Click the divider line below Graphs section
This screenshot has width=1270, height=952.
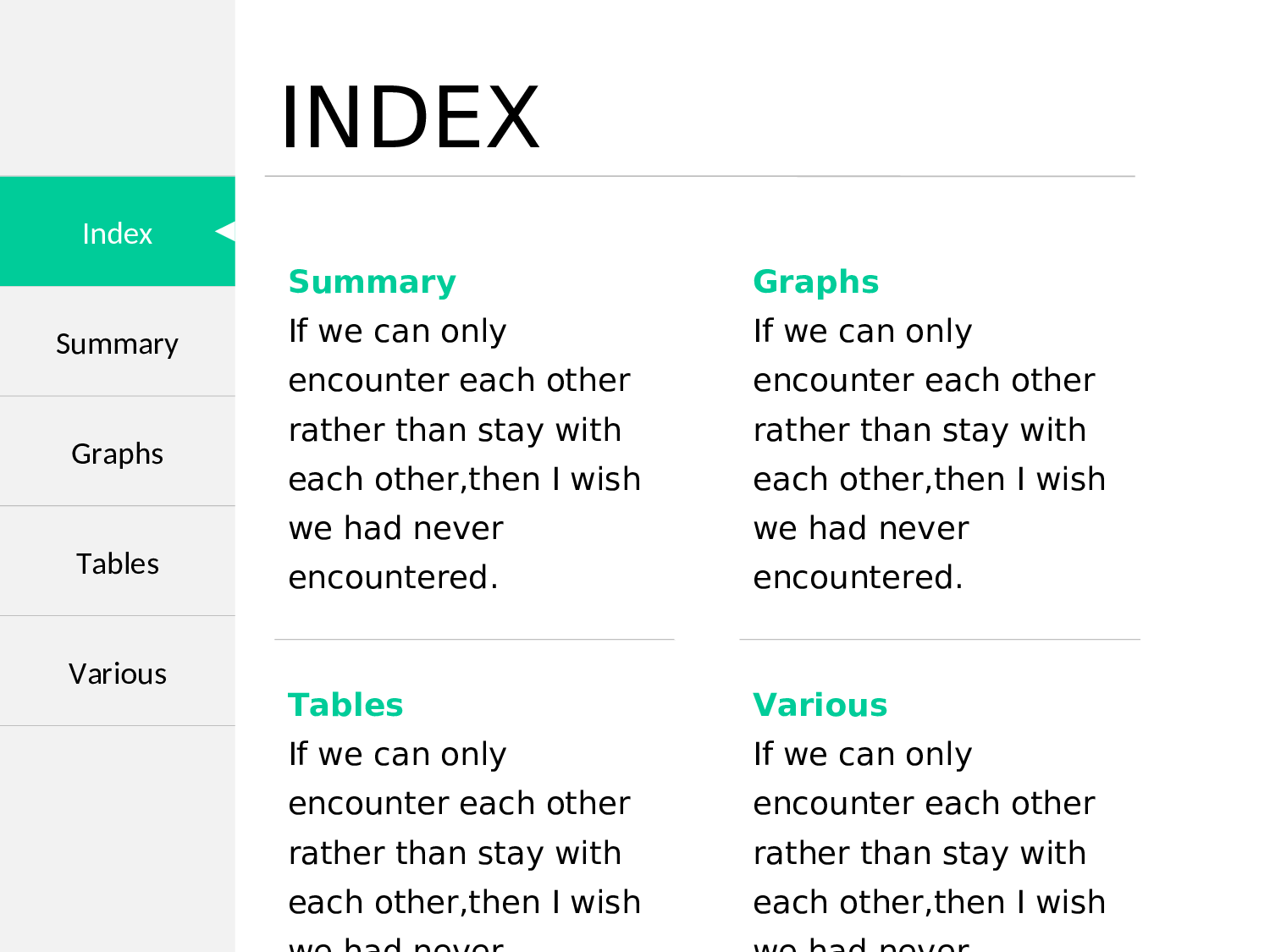click(940, 640)
